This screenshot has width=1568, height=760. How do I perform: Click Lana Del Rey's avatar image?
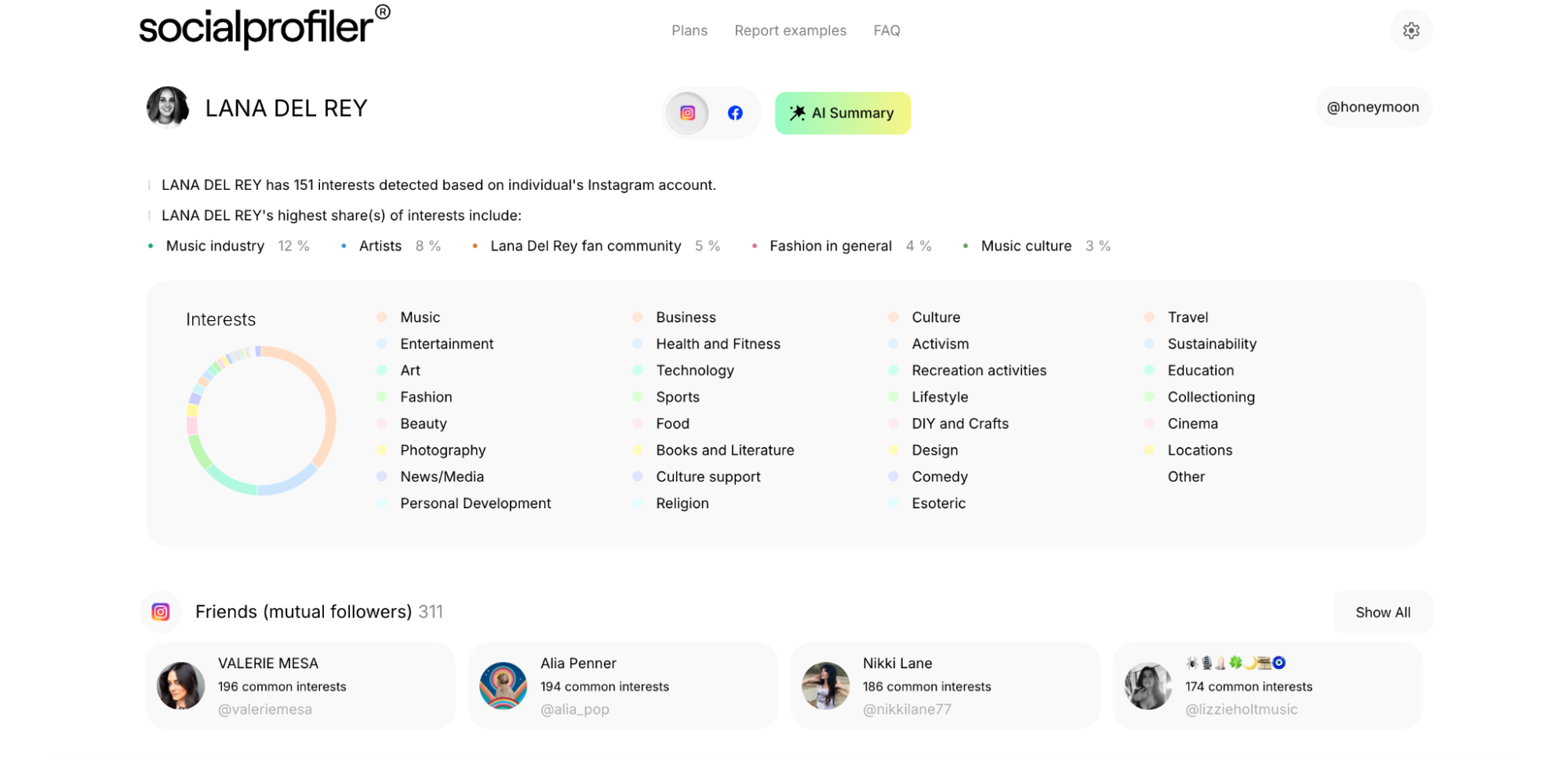167,107
